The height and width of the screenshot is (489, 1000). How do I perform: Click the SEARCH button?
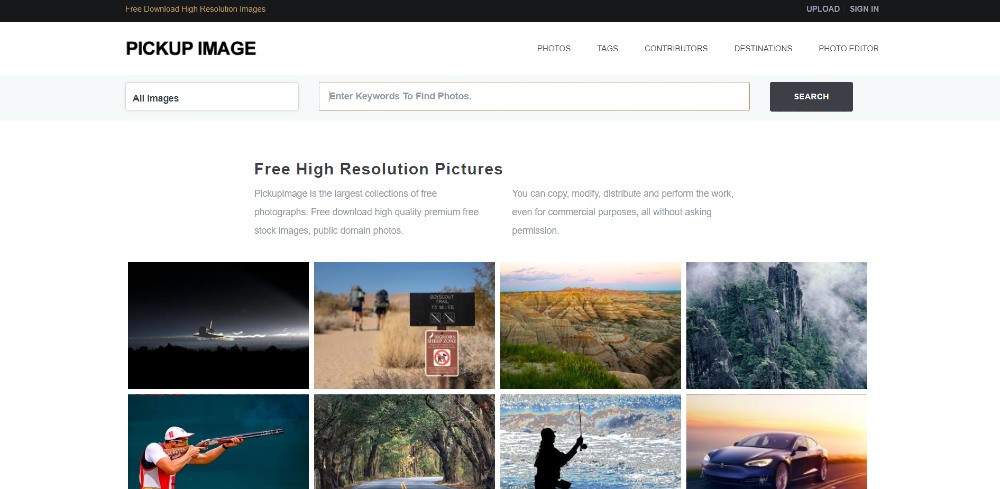click(811, 97)
